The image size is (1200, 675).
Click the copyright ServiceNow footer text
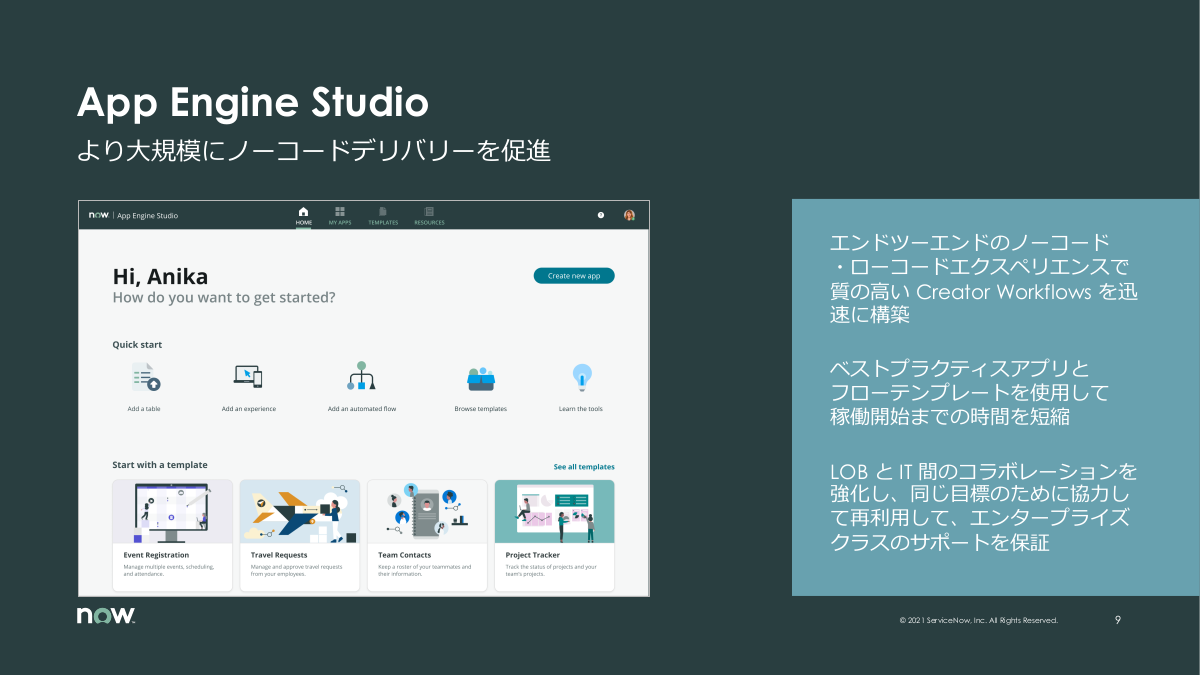click(x=978, y=620)
